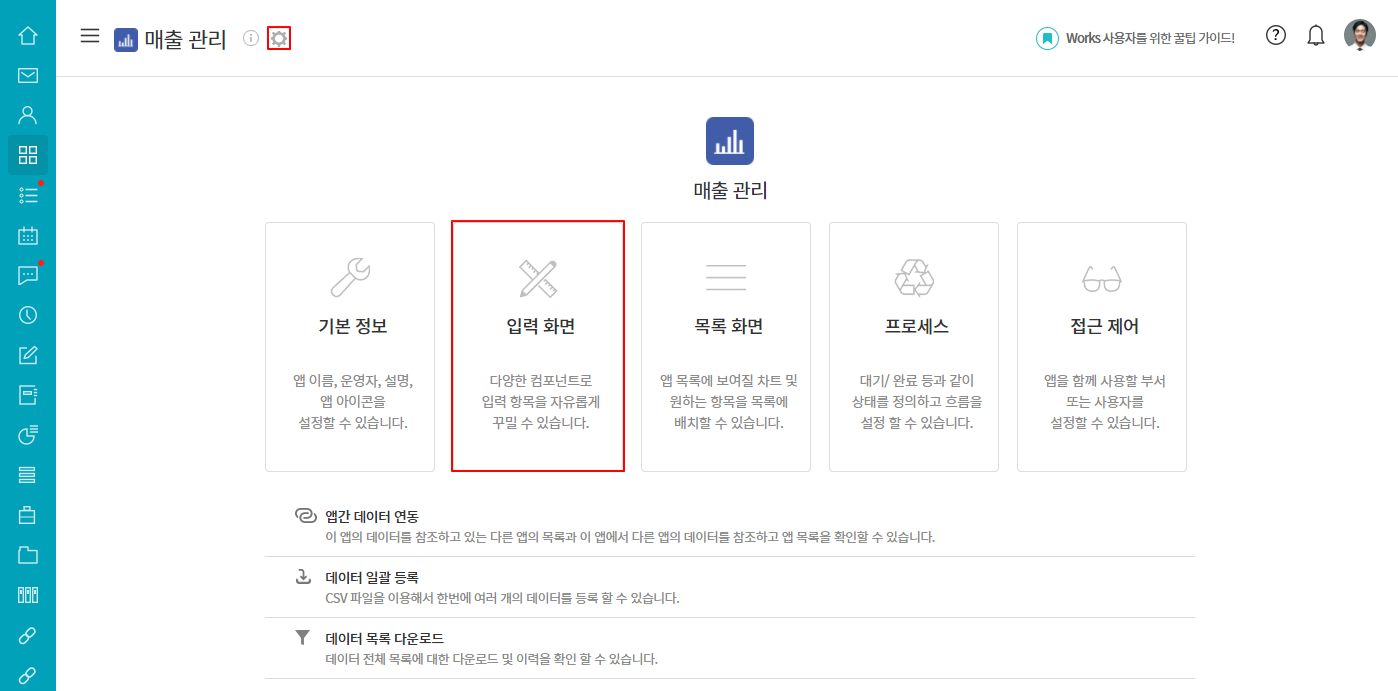Click the info icon beside app title

pyautogui.click(x=251, y=39)
